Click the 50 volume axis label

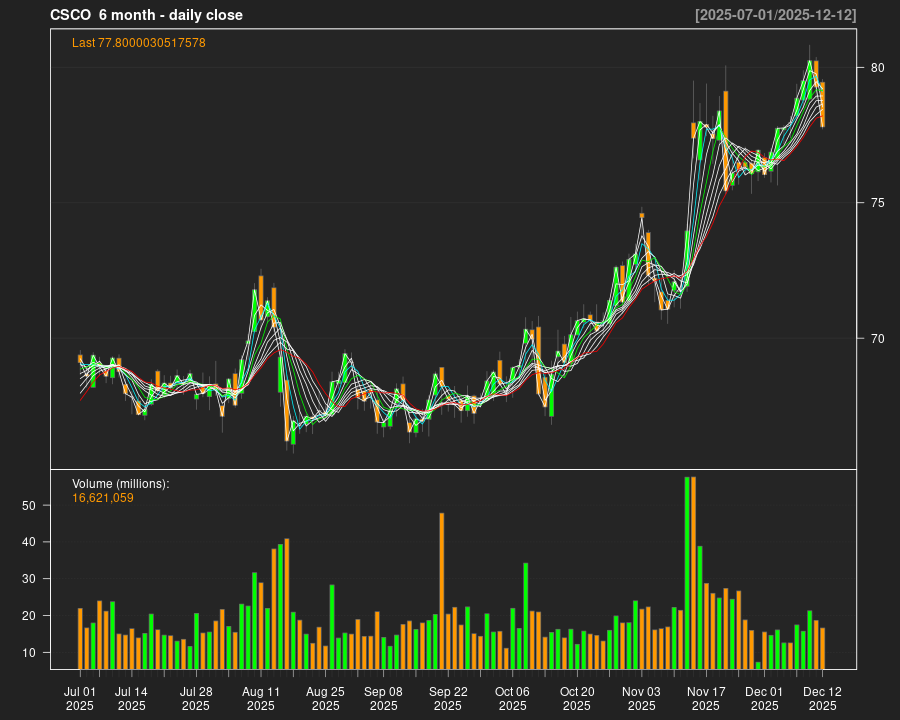point(29,506)
